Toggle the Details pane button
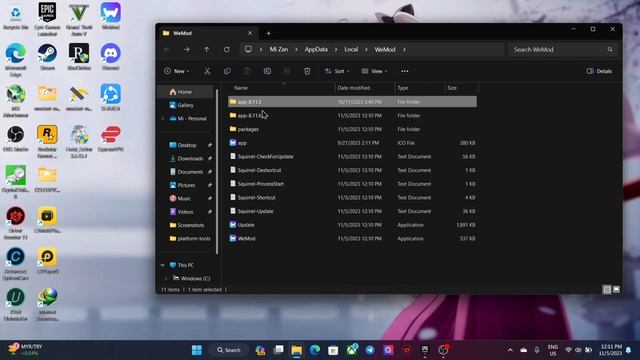The height and width of the screenshot is (360, 640). tap(599, 71)
